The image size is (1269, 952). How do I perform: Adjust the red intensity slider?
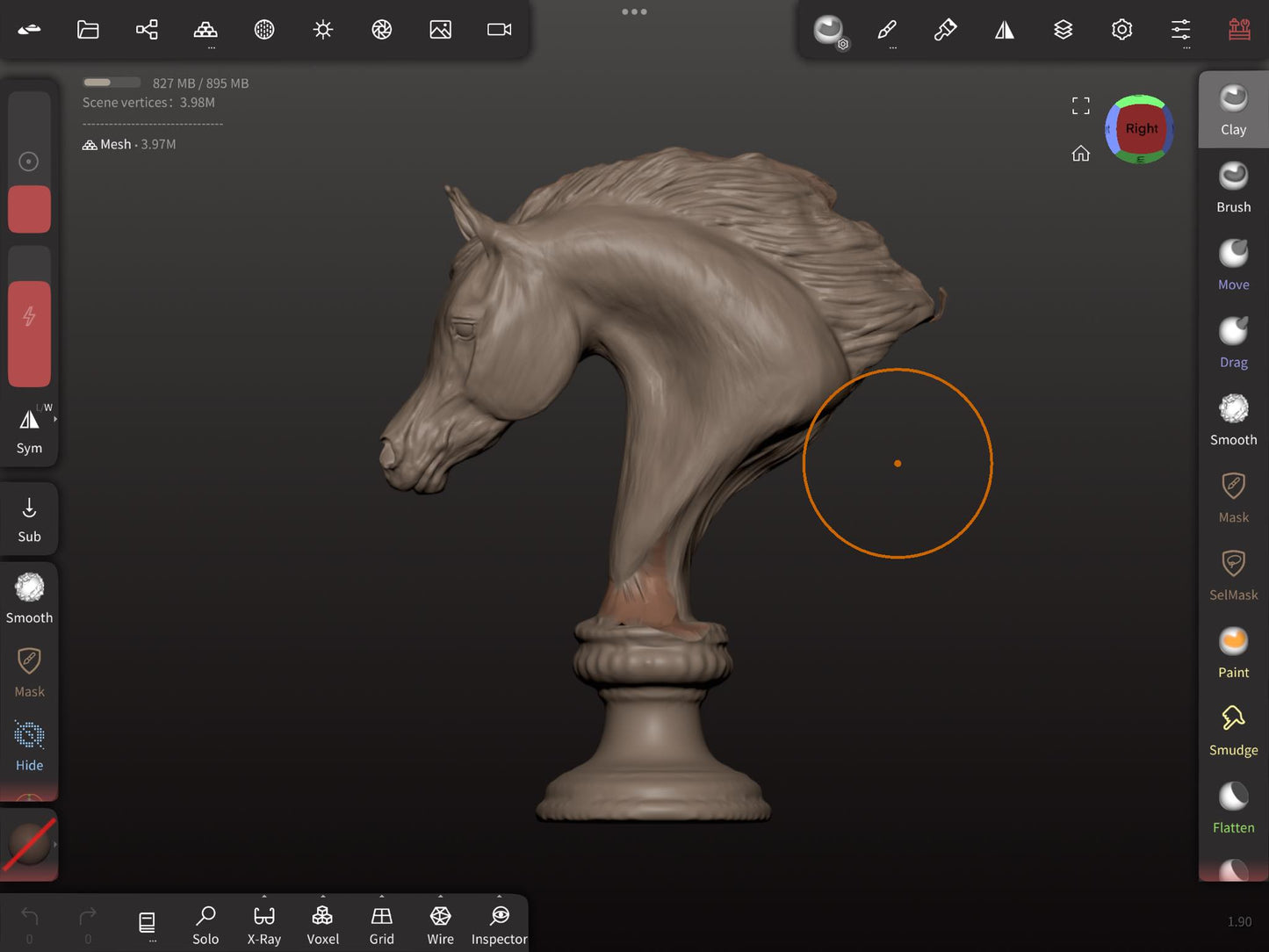29,334
